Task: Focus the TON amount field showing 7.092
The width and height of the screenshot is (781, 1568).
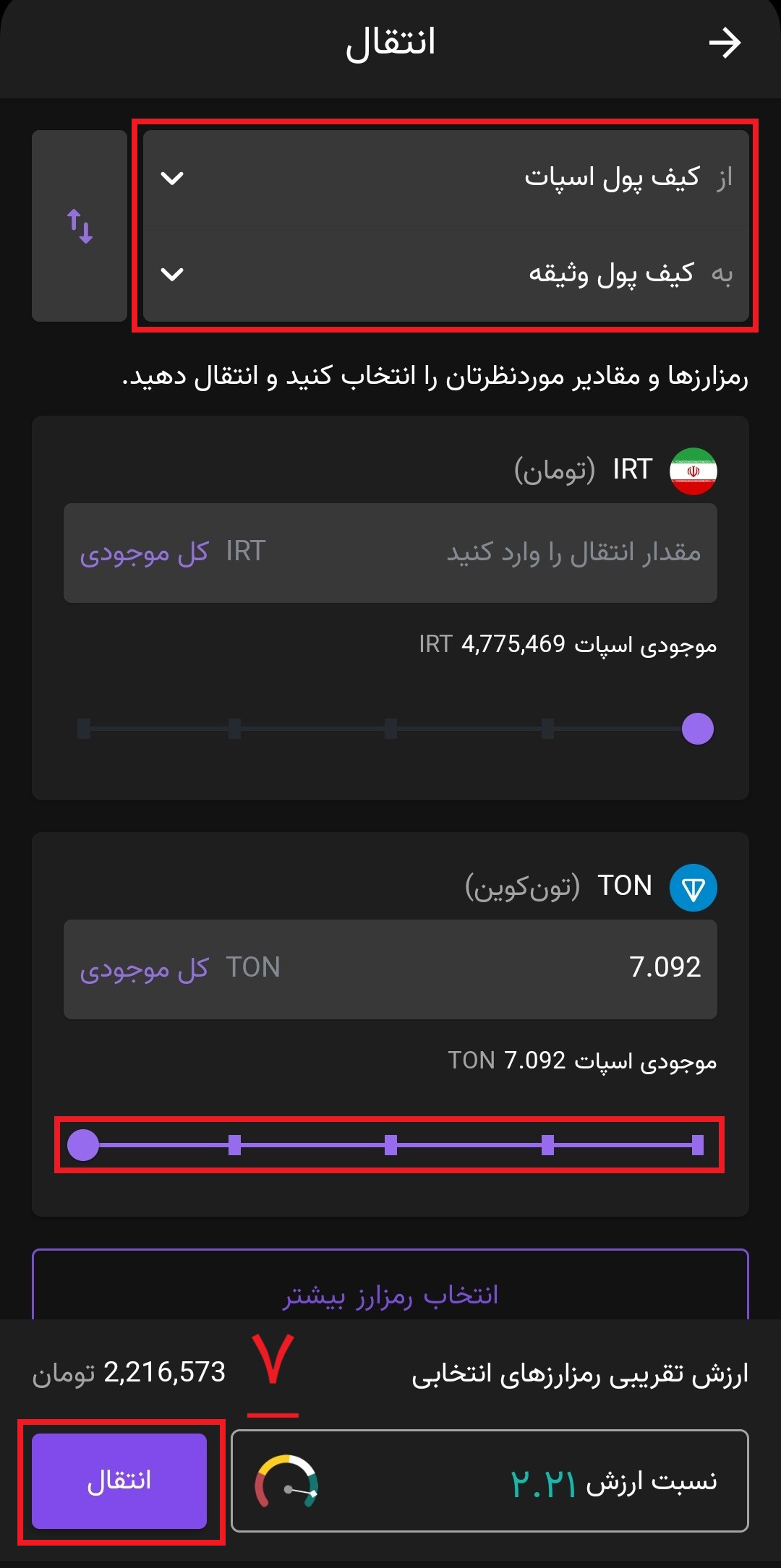Action: click(390, 969)
